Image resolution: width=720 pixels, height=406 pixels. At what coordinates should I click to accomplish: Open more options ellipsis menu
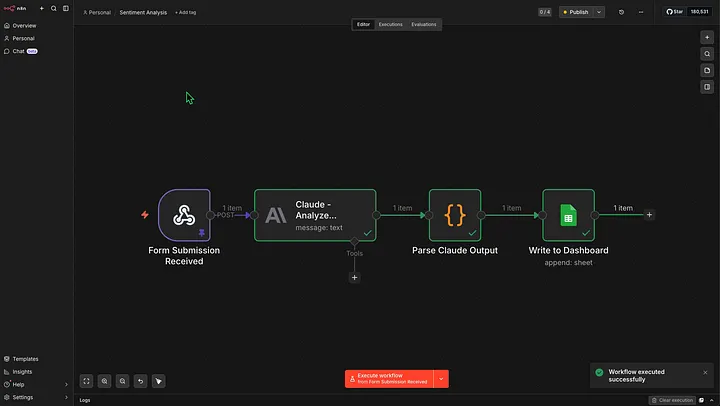(641, 12)
